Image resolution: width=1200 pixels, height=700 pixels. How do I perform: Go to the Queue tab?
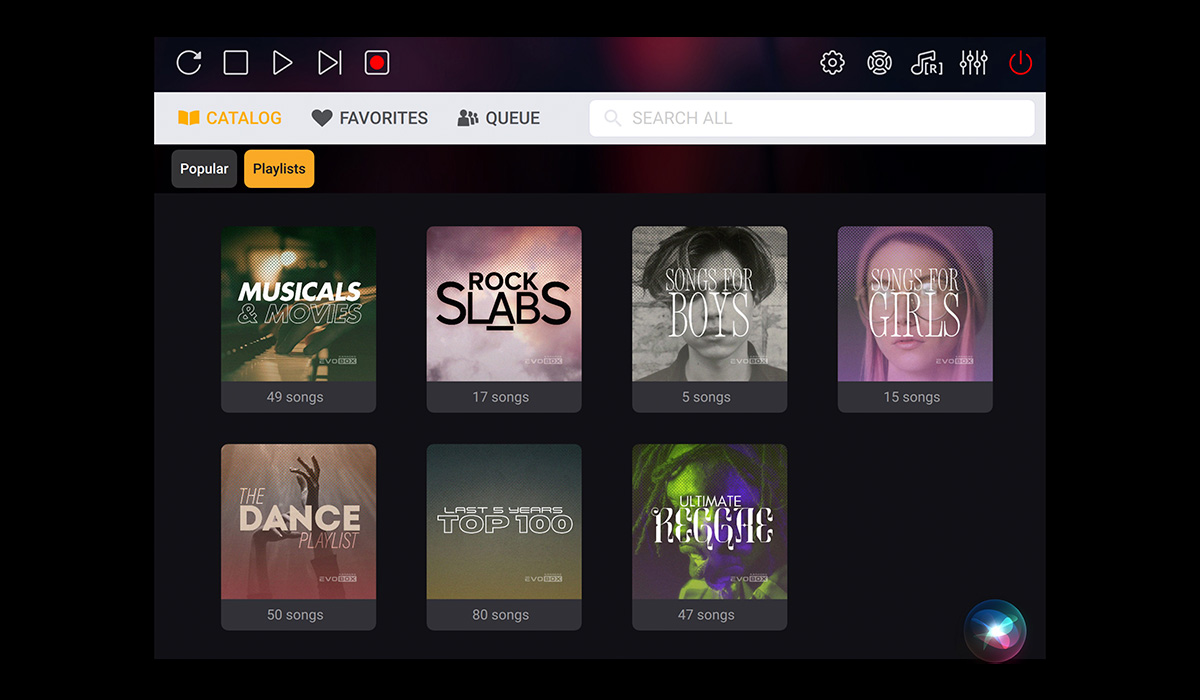pos(499,118)
